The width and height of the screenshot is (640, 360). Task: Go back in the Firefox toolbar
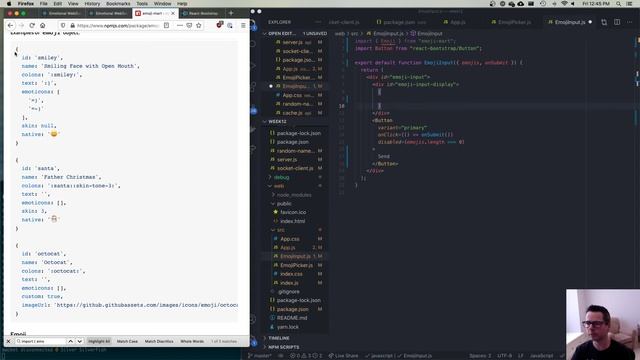pyautogui.click(x=11, y=25)
